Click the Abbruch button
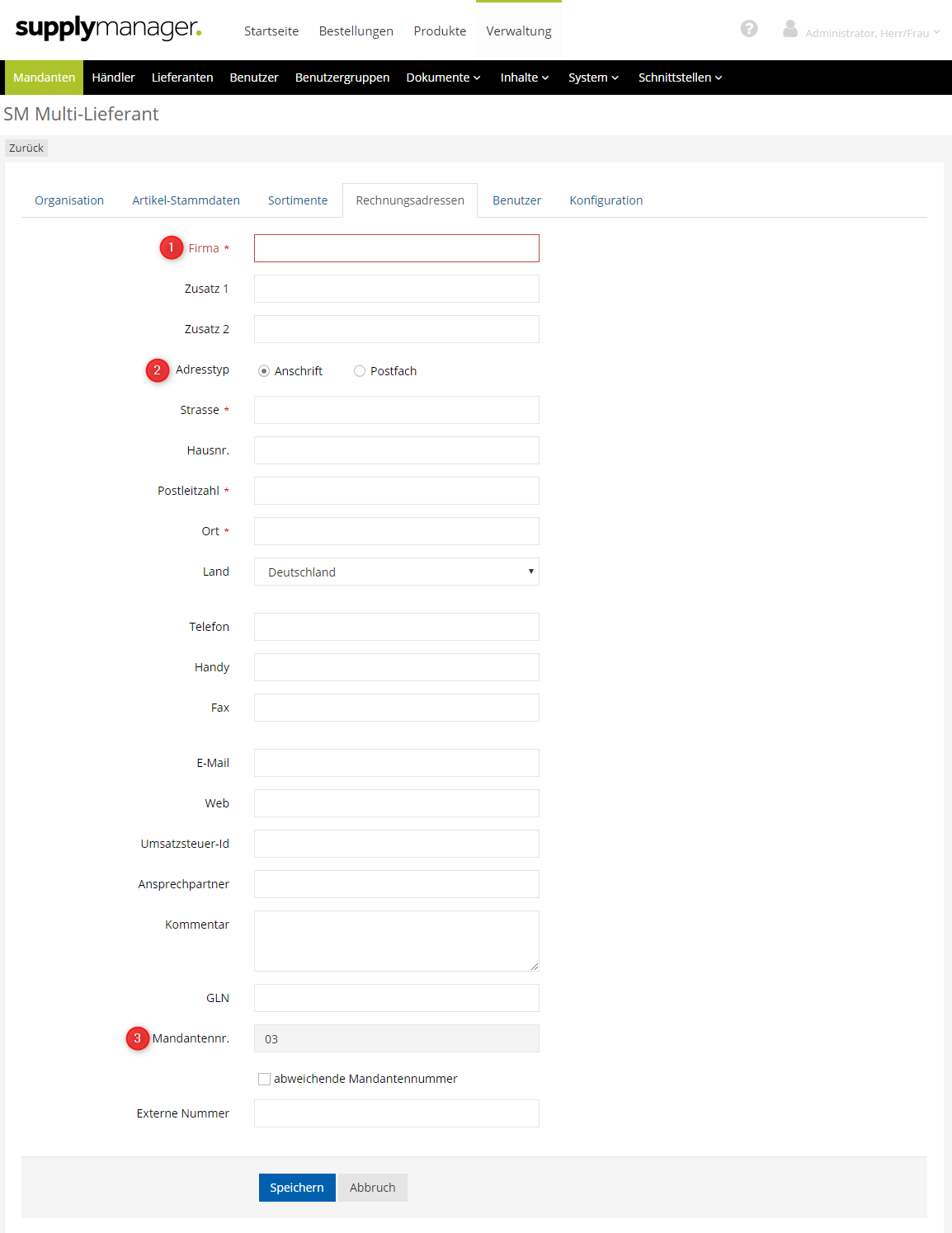This screenshot has height=1233, width=952. (x=372, y=1188)
